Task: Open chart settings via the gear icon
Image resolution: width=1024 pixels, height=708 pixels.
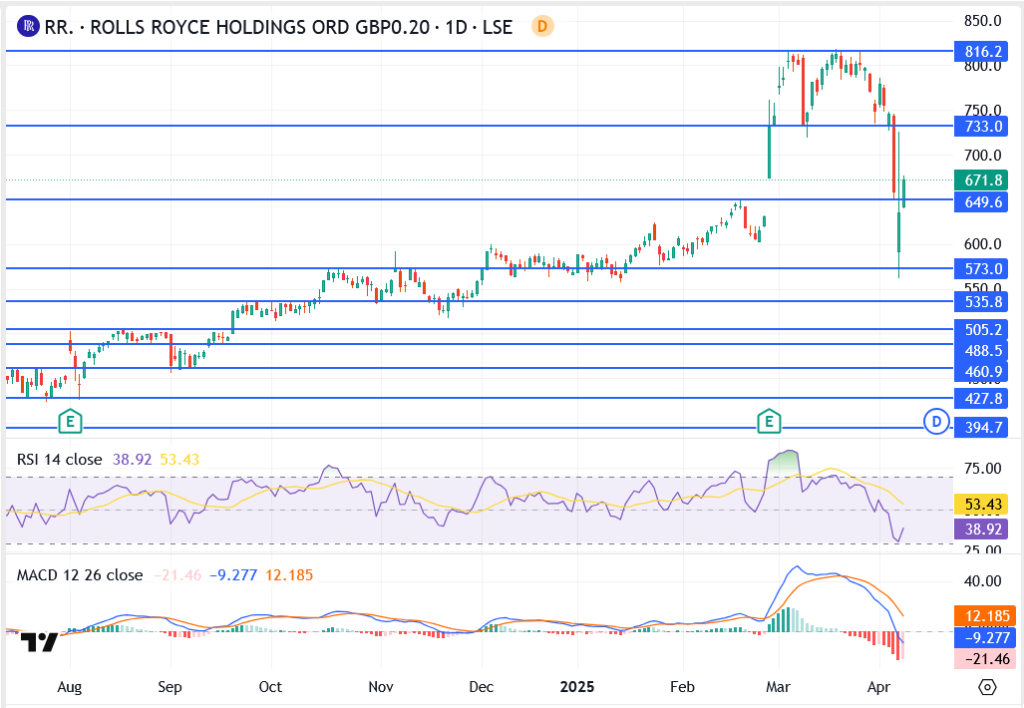Action: (x=987, y=687)
